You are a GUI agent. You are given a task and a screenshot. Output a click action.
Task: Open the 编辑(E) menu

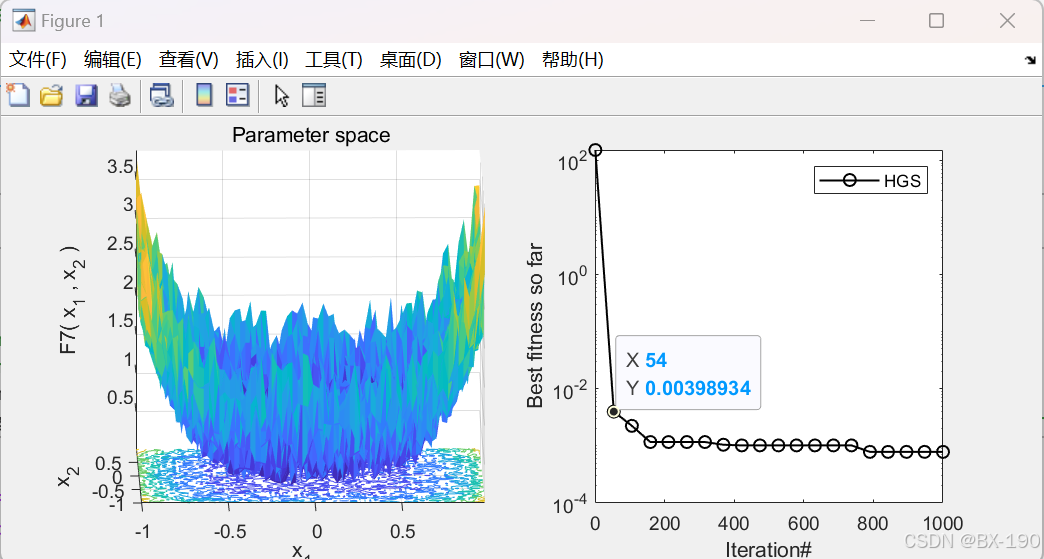pyautogui.click(x=113, y=60)
